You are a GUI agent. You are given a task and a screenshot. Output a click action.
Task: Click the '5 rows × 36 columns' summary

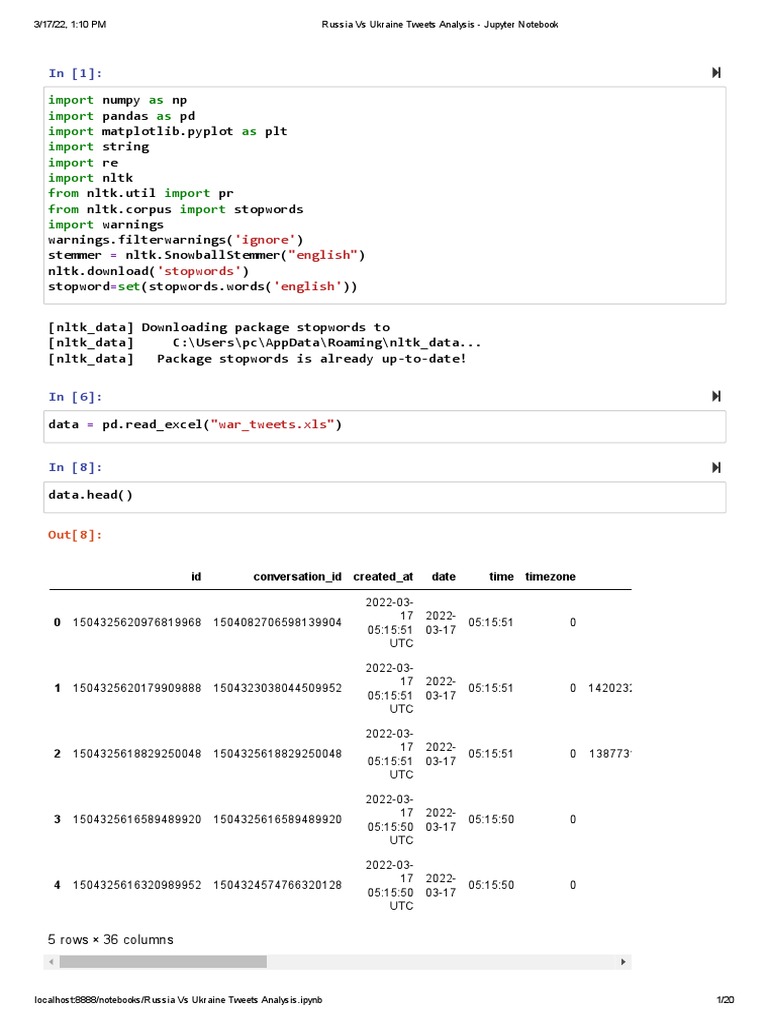[x=110, y=940]
